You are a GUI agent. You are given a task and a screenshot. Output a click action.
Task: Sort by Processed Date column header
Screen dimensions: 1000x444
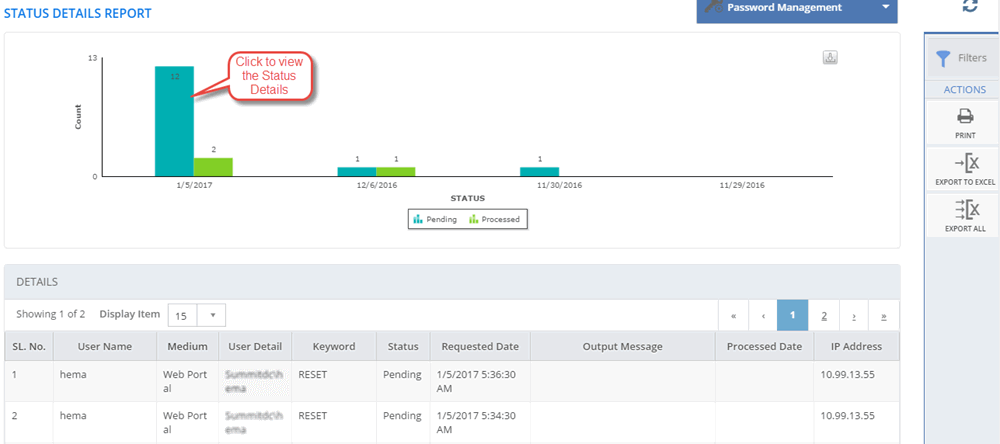[764, 346]
